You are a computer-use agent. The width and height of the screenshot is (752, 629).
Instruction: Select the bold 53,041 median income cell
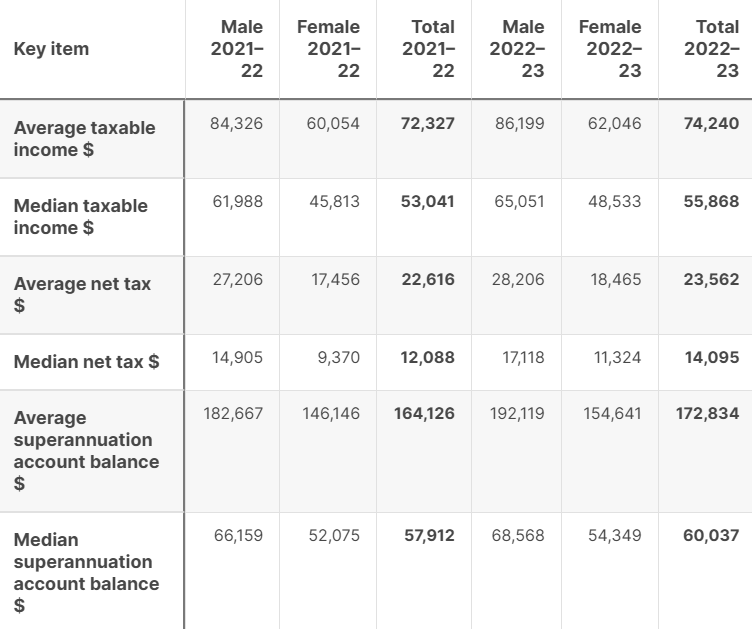(x=427, y=202)
